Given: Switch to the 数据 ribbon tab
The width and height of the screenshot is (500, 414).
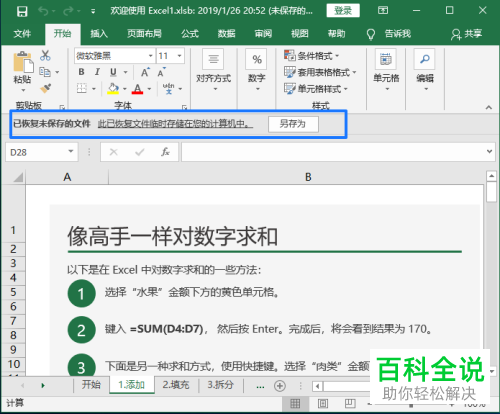Looking at the screenshot, I should click(226, 34).
